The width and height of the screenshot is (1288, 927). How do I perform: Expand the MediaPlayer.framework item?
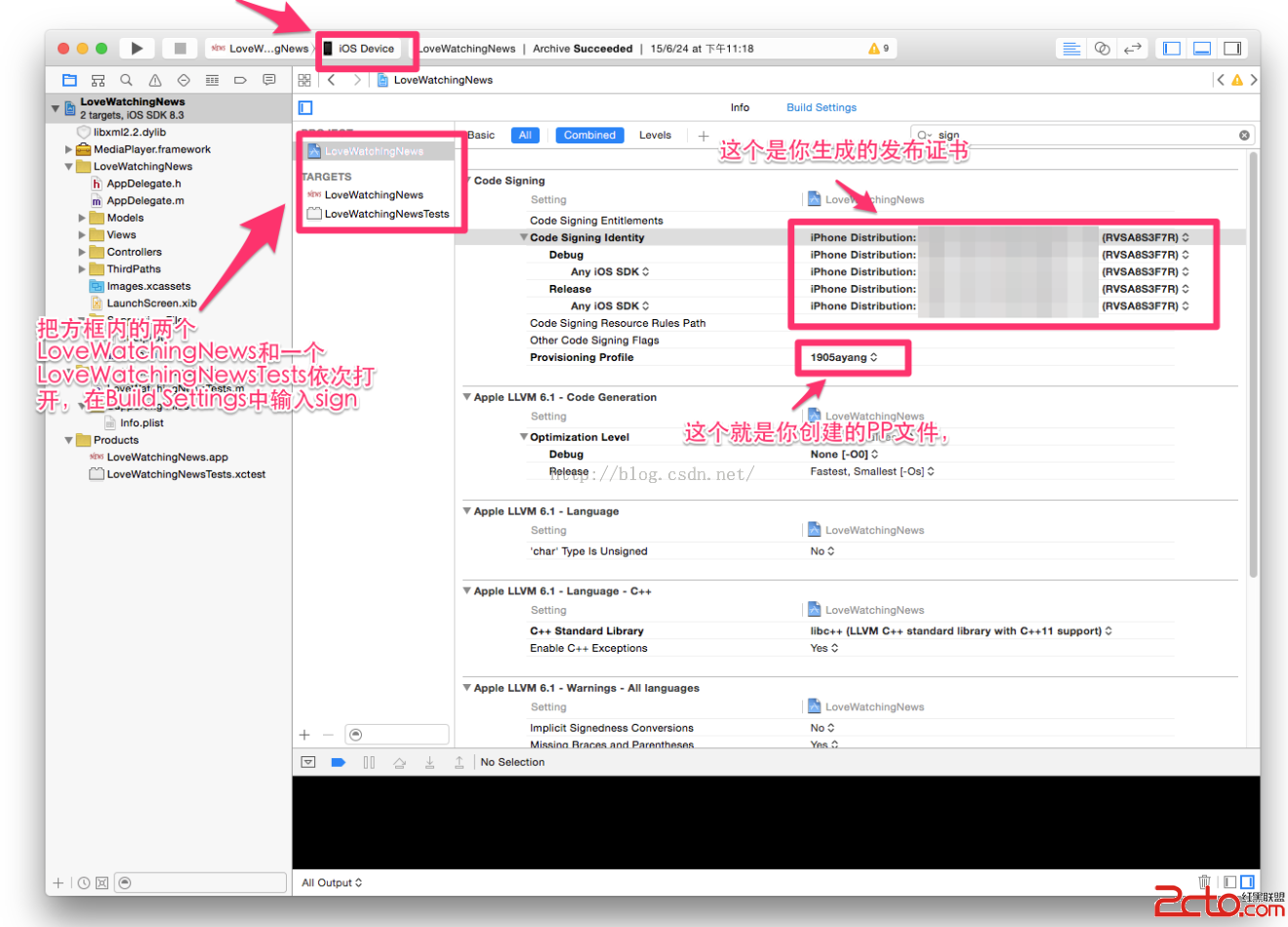click(69, 149)
